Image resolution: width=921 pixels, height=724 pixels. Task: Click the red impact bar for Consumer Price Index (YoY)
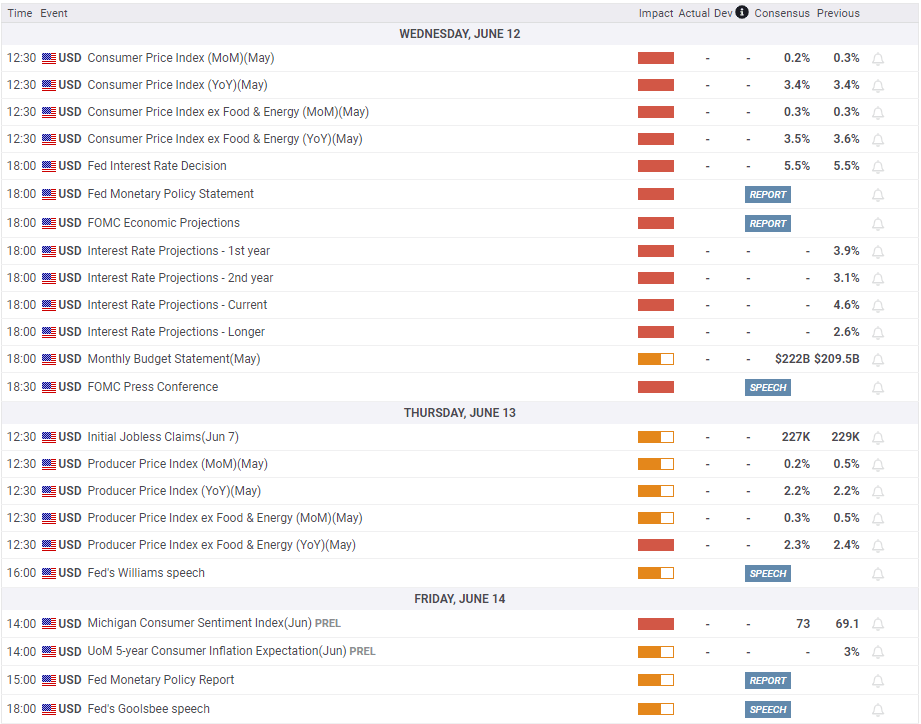pyautogui.click(x=656, y=85)
